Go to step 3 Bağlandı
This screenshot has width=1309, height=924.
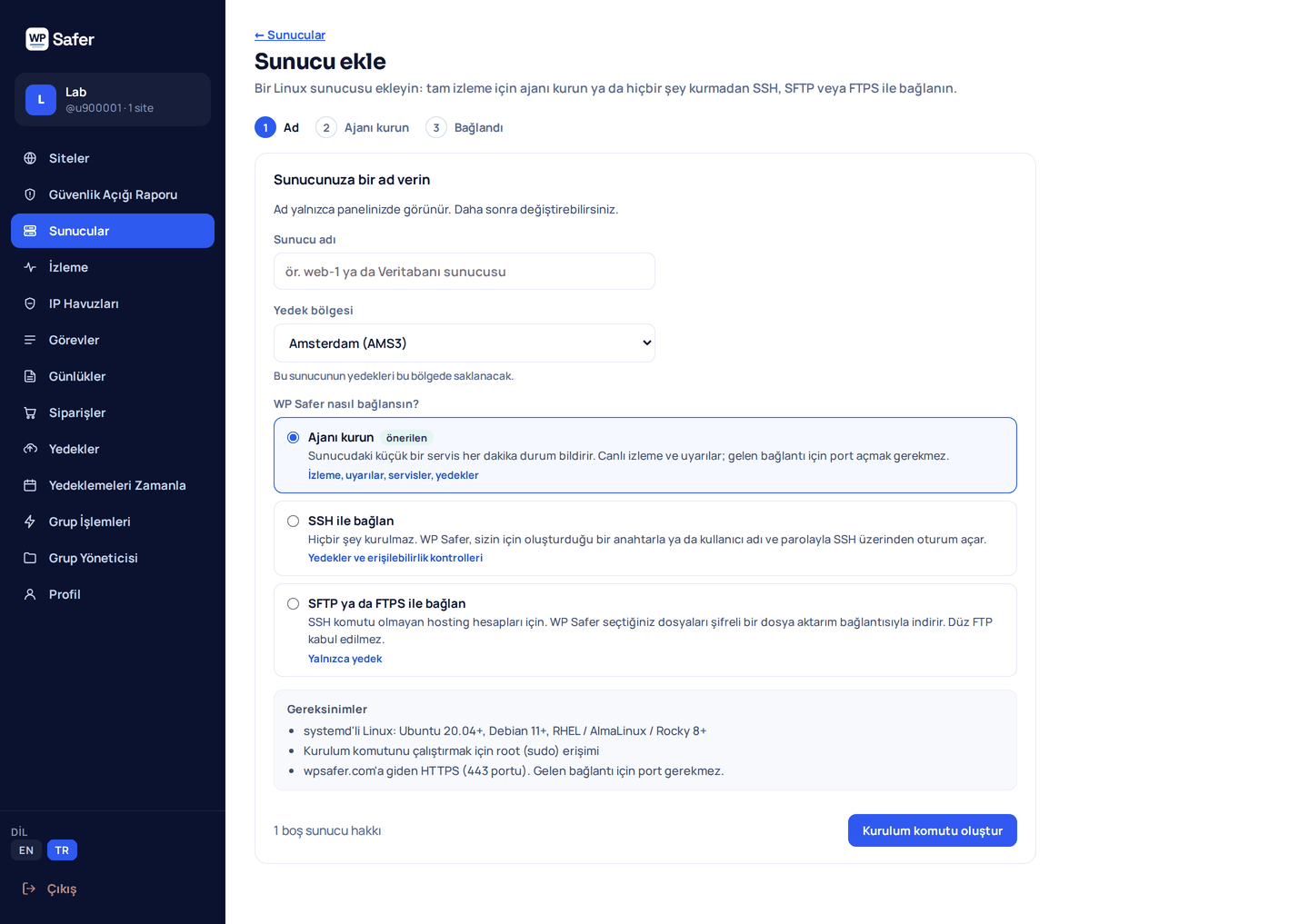pos(465,127)
